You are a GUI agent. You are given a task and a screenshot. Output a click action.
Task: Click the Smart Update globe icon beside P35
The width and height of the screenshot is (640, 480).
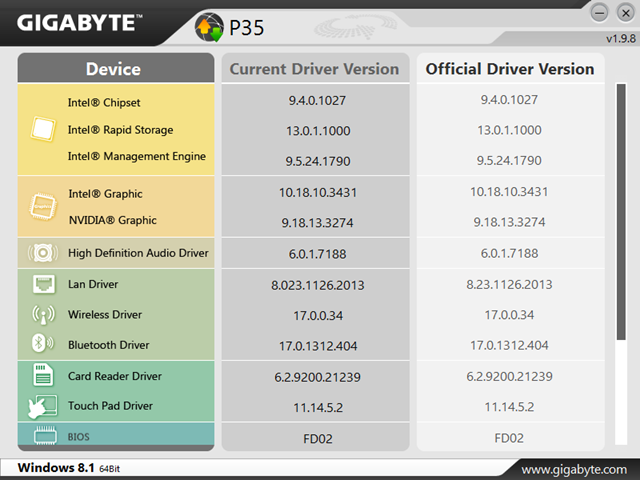(x=209, y=27)
